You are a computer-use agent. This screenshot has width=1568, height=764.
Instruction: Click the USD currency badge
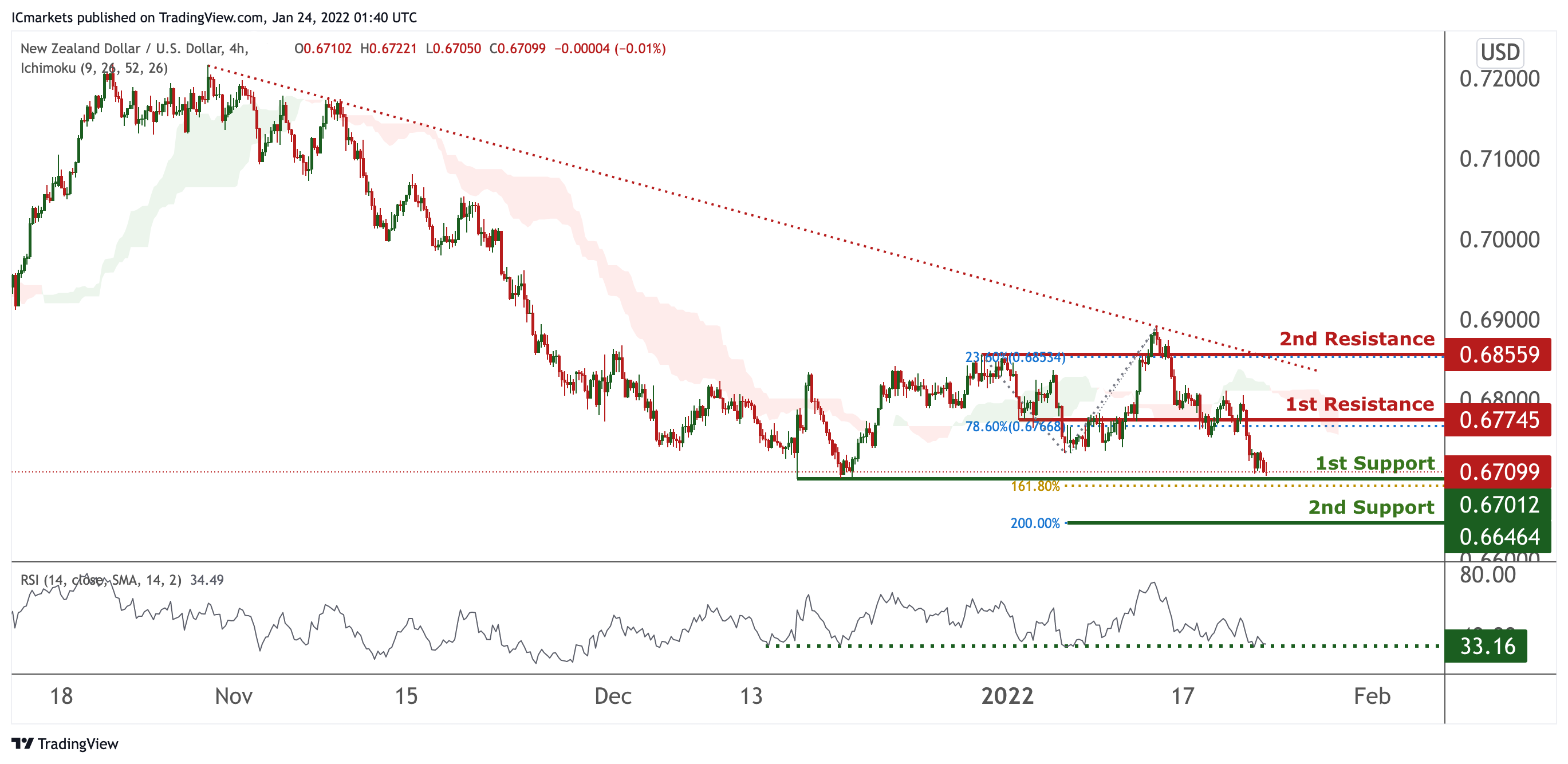pos(1500,52)
